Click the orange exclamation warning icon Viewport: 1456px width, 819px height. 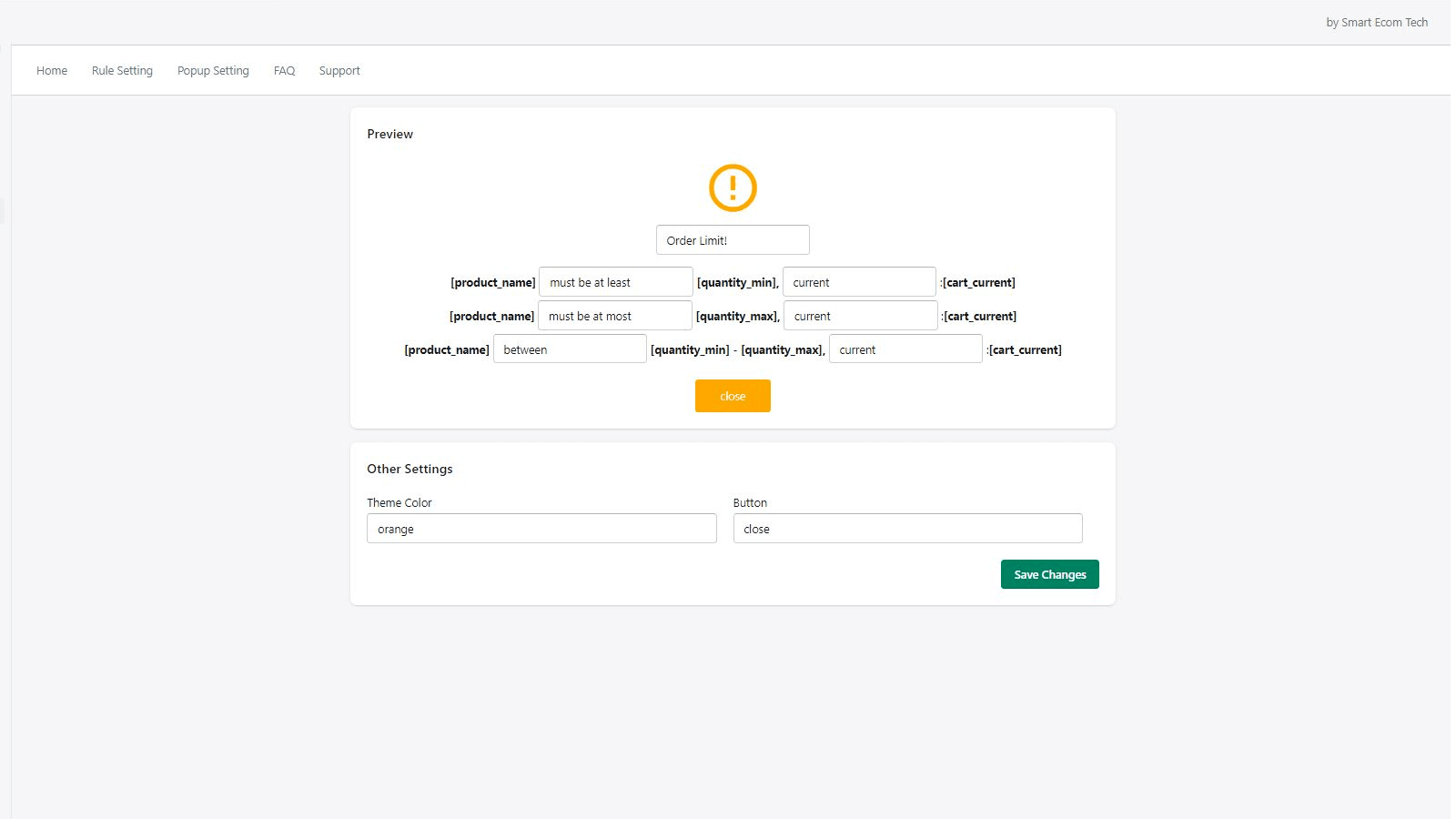(732, 187)
